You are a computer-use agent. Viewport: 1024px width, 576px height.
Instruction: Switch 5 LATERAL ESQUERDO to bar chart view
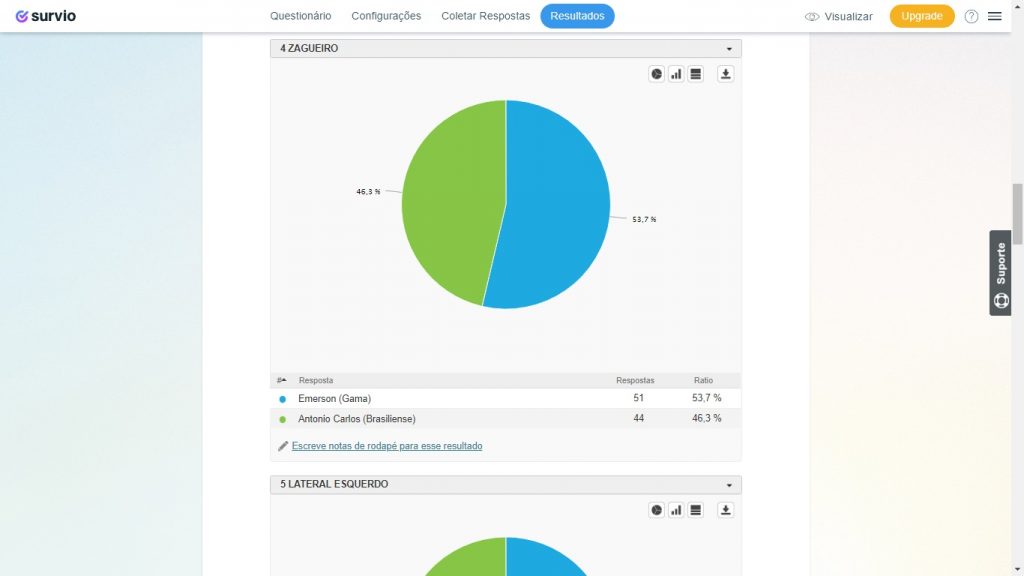pos(676,511)
